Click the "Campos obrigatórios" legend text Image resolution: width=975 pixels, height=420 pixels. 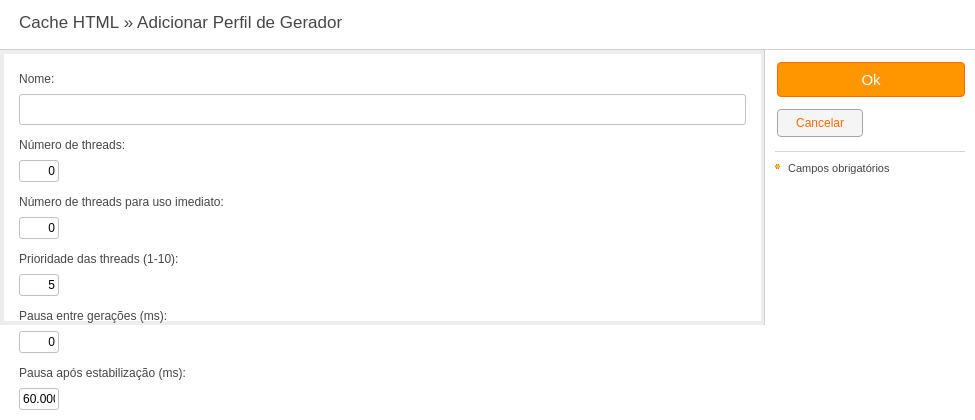tap(838, 169)
